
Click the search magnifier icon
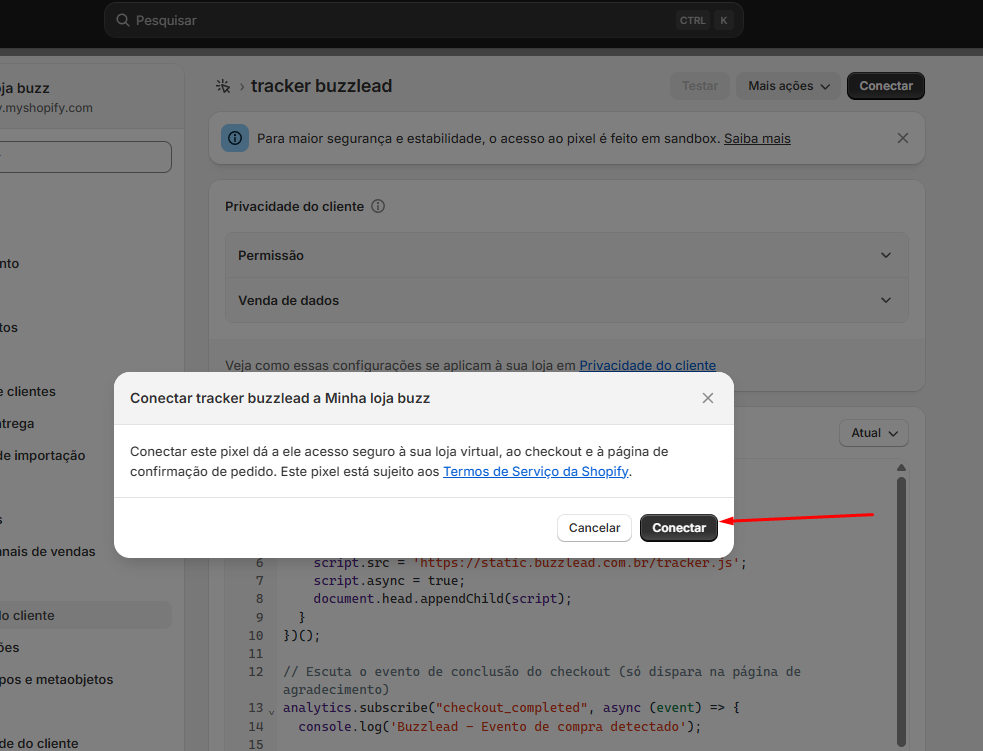[x=123, y=20]
